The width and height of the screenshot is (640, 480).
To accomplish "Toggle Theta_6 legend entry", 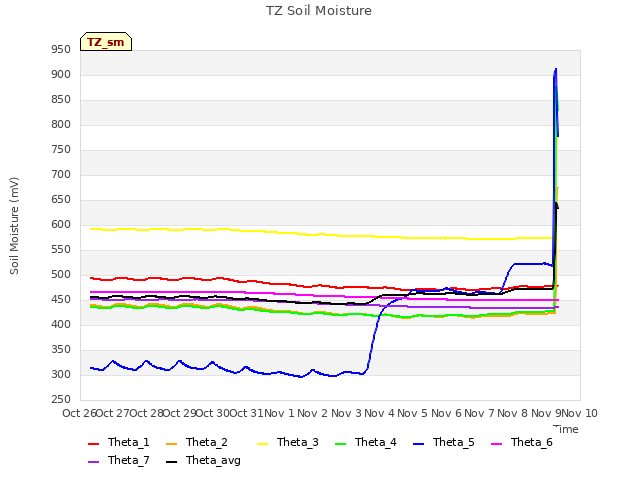I will point(522,442).
